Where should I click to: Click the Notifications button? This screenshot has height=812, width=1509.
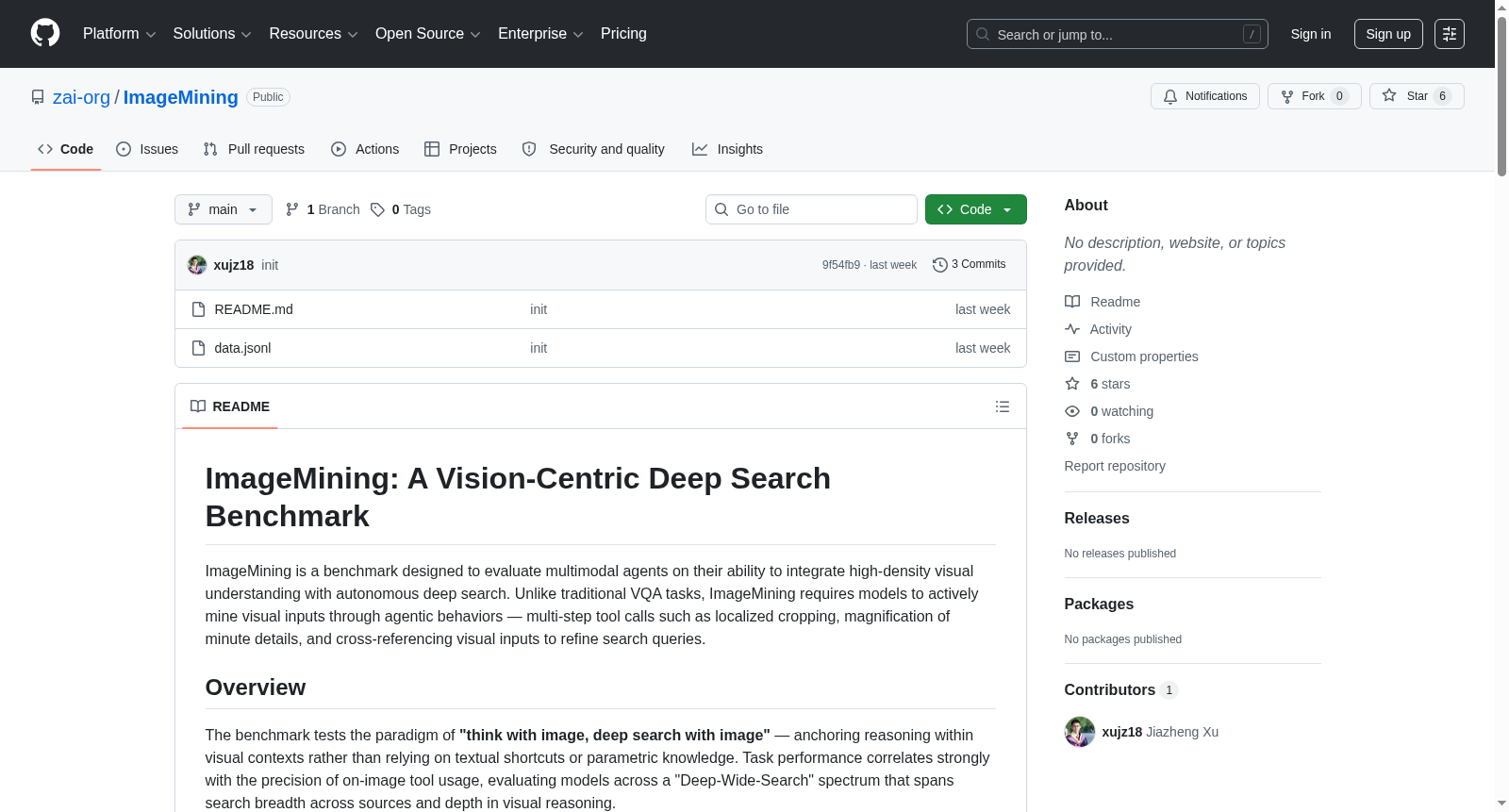click(1205, 96)
